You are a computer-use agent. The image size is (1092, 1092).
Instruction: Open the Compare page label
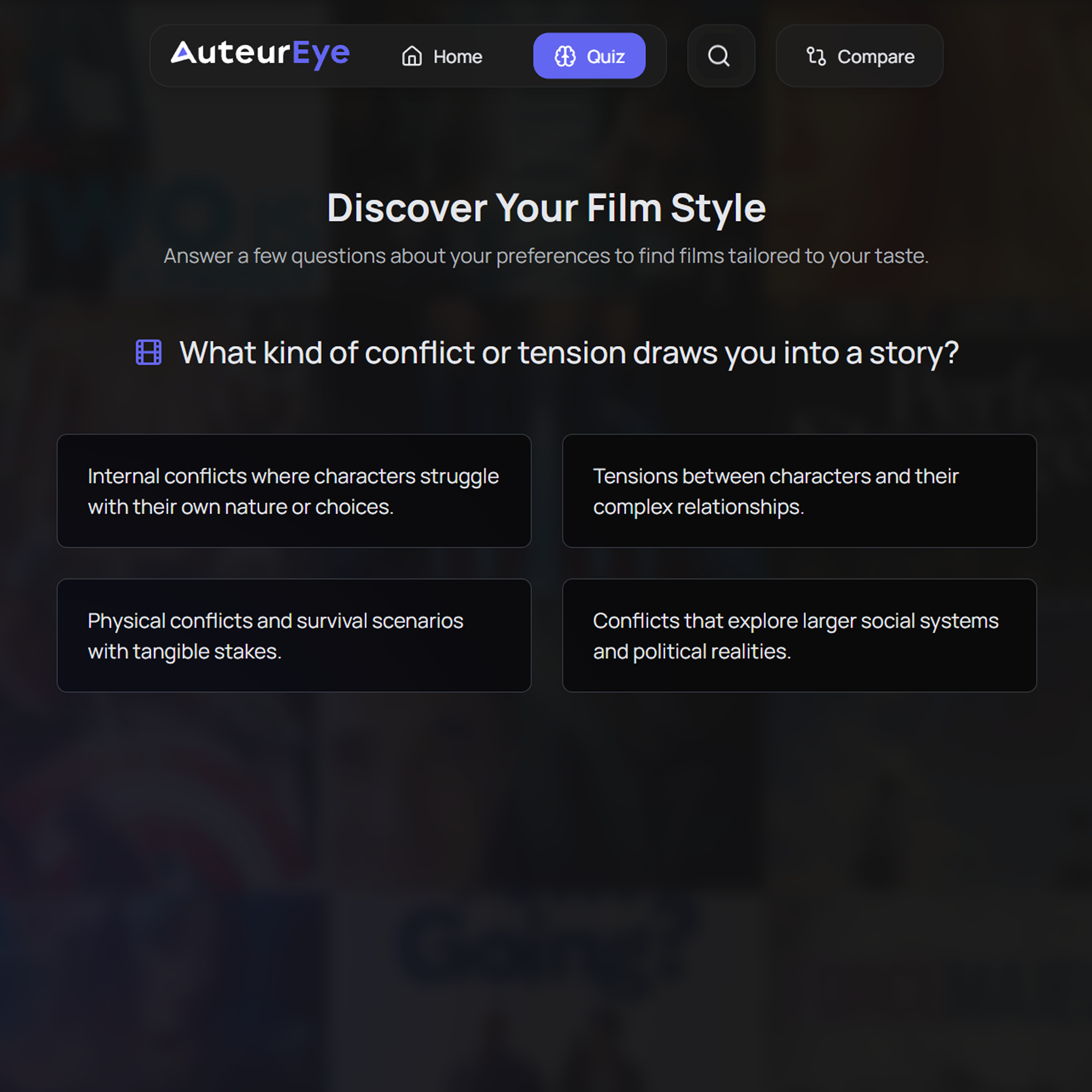pos(876,57)
